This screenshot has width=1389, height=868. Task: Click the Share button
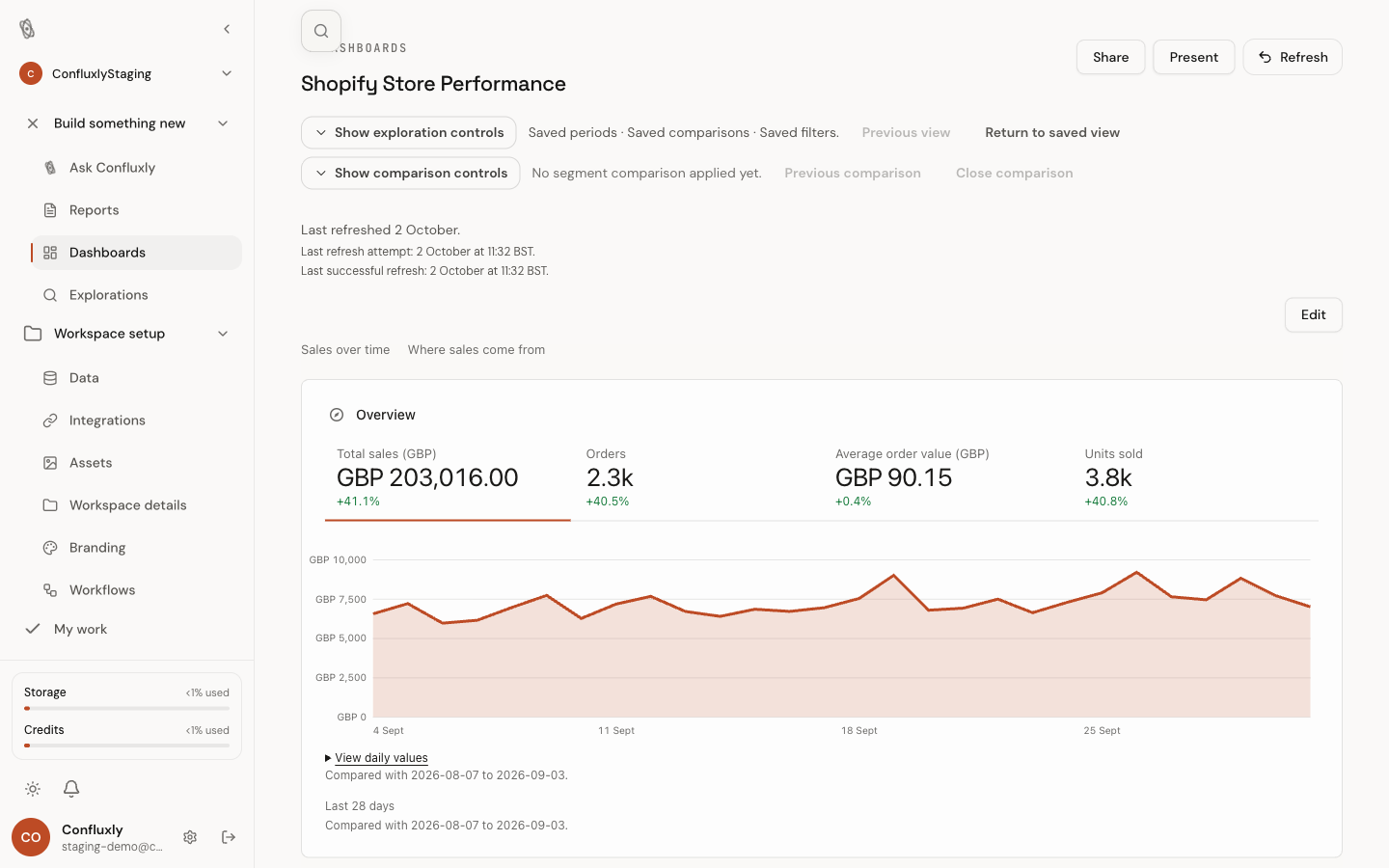[x=1110, y=57]
